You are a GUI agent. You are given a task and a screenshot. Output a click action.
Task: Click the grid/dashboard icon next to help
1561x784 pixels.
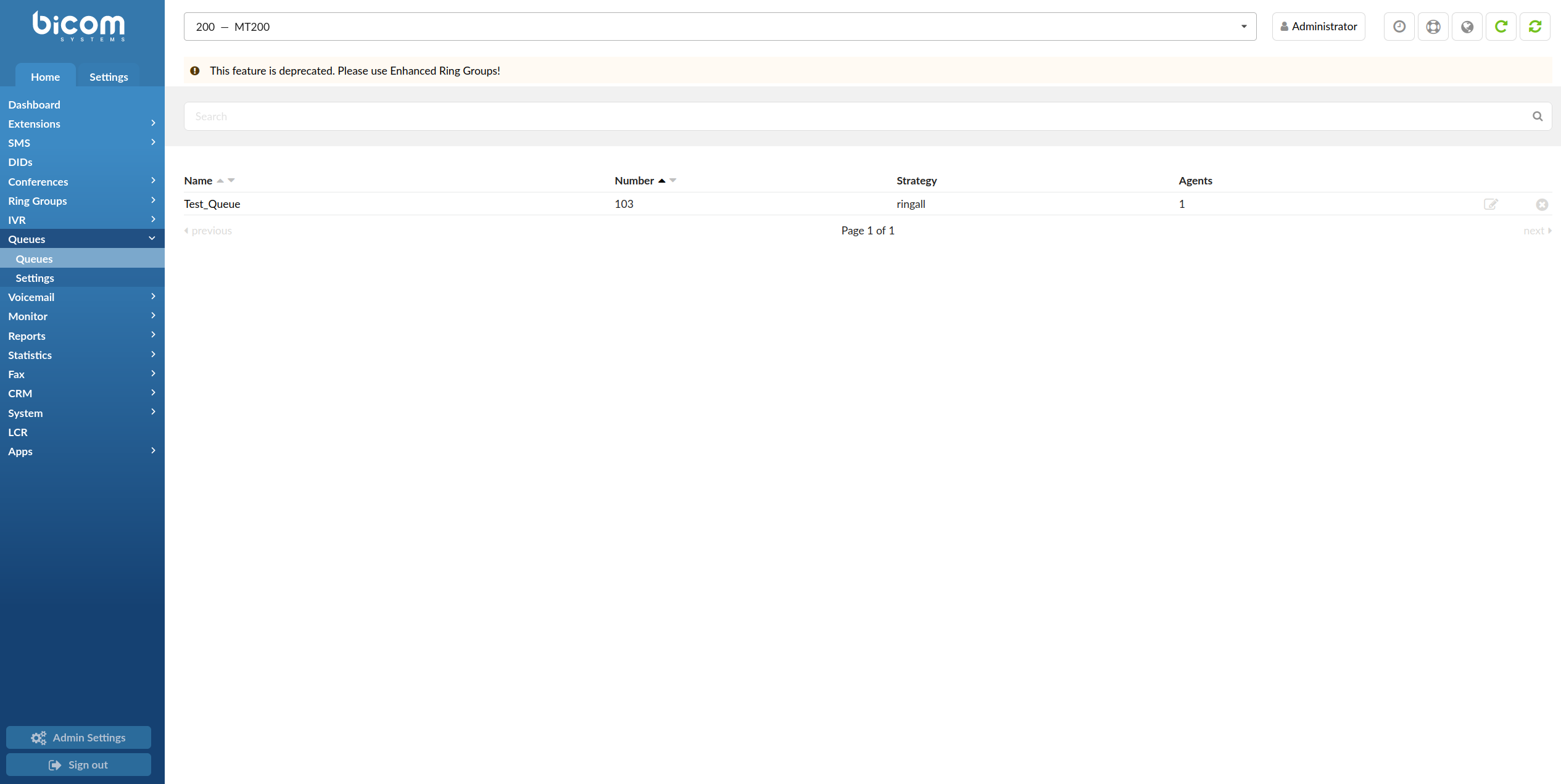point(1467,26)
